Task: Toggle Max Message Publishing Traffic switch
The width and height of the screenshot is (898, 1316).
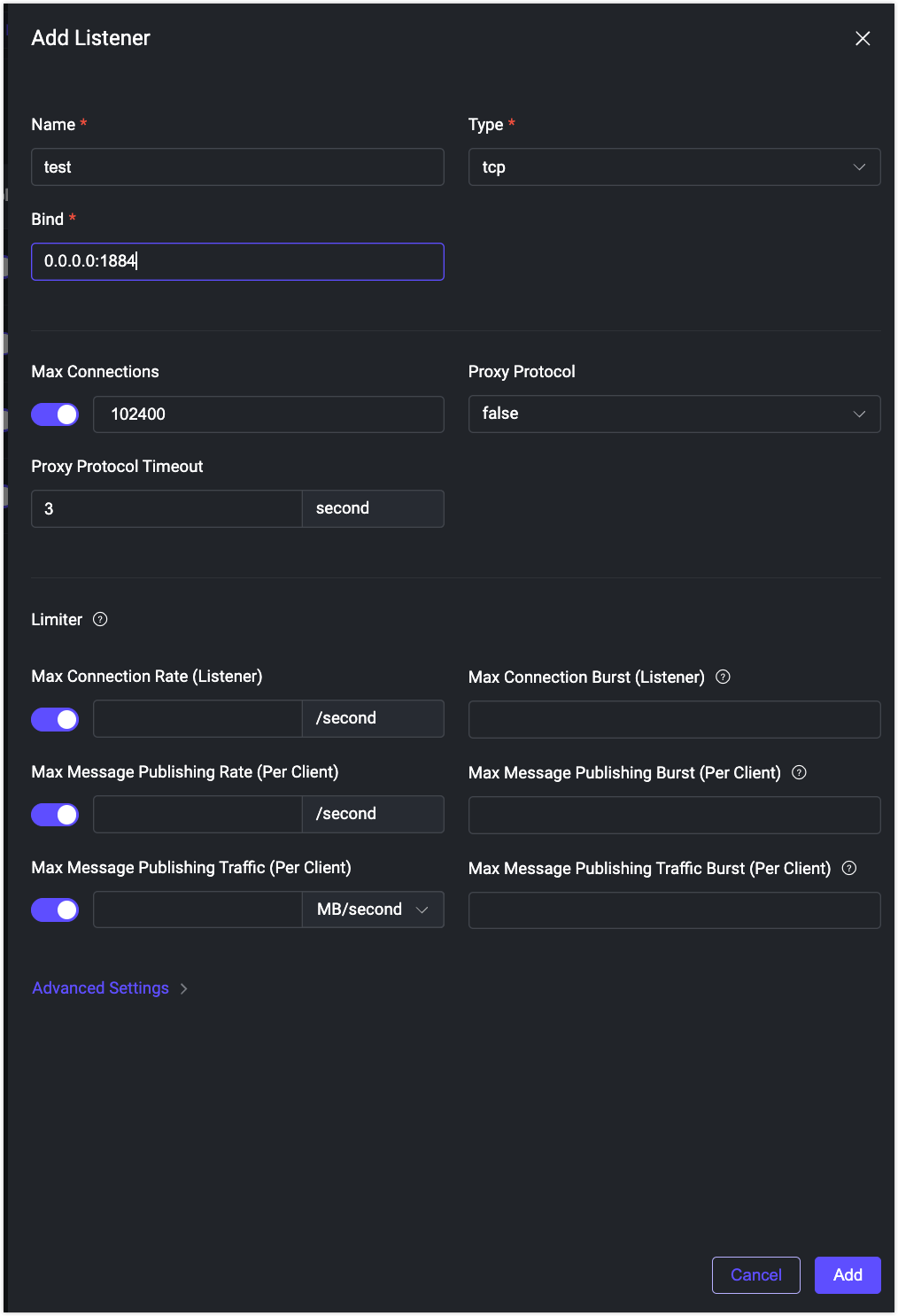Action: [x=55, y=910]
